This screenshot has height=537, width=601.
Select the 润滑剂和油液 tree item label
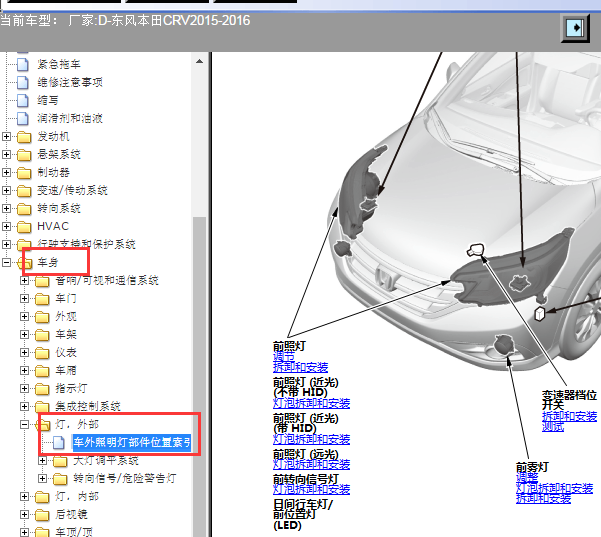tap(70, 118)
